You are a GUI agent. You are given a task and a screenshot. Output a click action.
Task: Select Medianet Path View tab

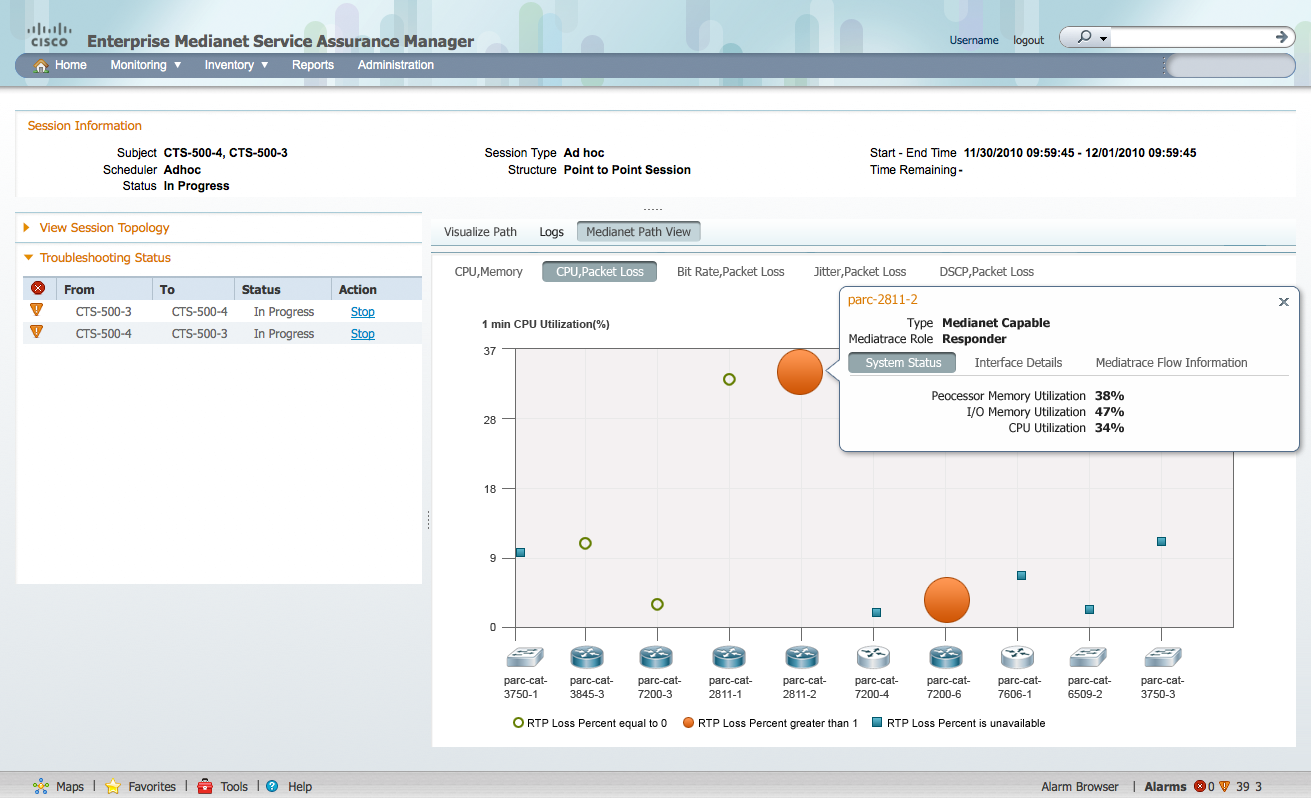tap(639, 232)
